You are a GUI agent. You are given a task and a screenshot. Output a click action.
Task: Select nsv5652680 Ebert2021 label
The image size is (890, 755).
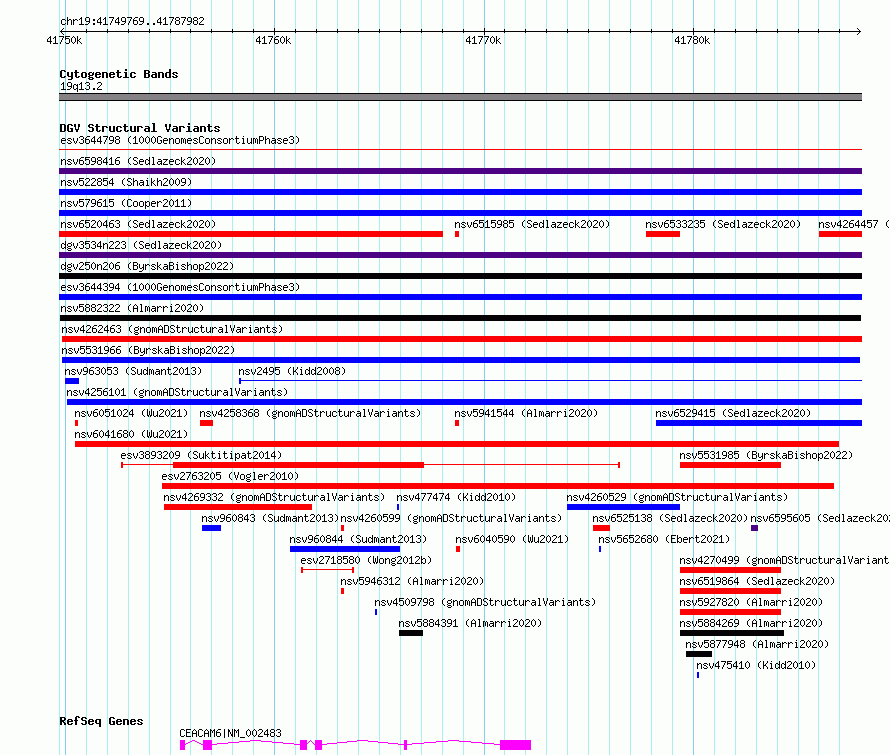pyautogui.click(x=664, y=539)
